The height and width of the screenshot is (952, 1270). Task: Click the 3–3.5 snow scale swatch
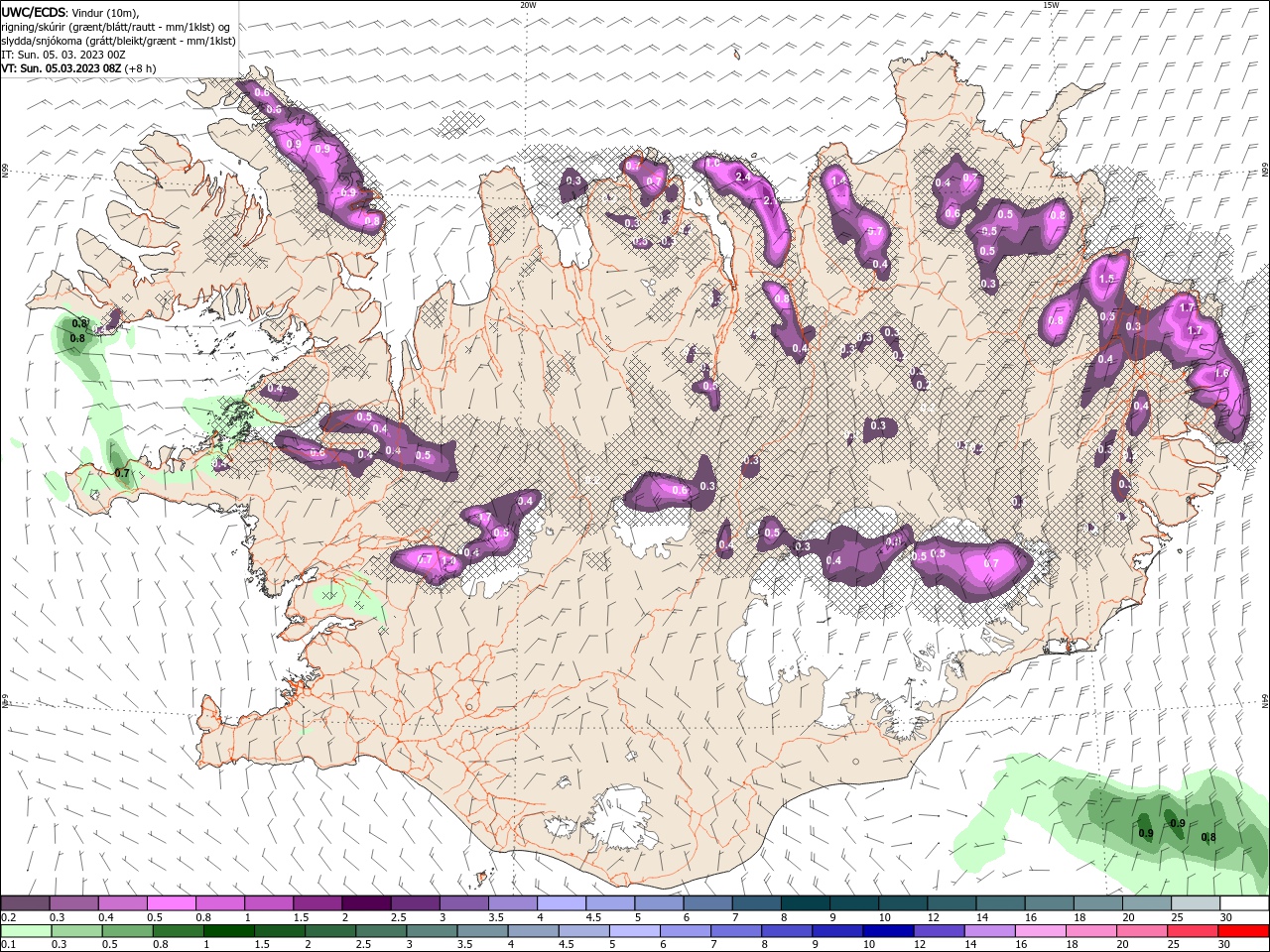(463, 903)
